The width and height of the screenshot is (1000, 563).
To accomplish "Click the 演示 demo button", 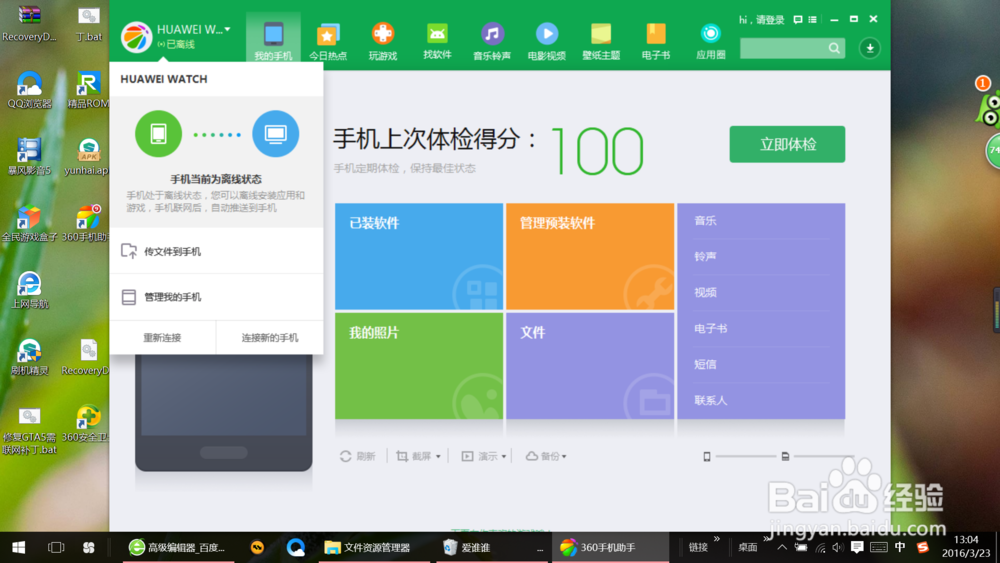I will point(480,456).
